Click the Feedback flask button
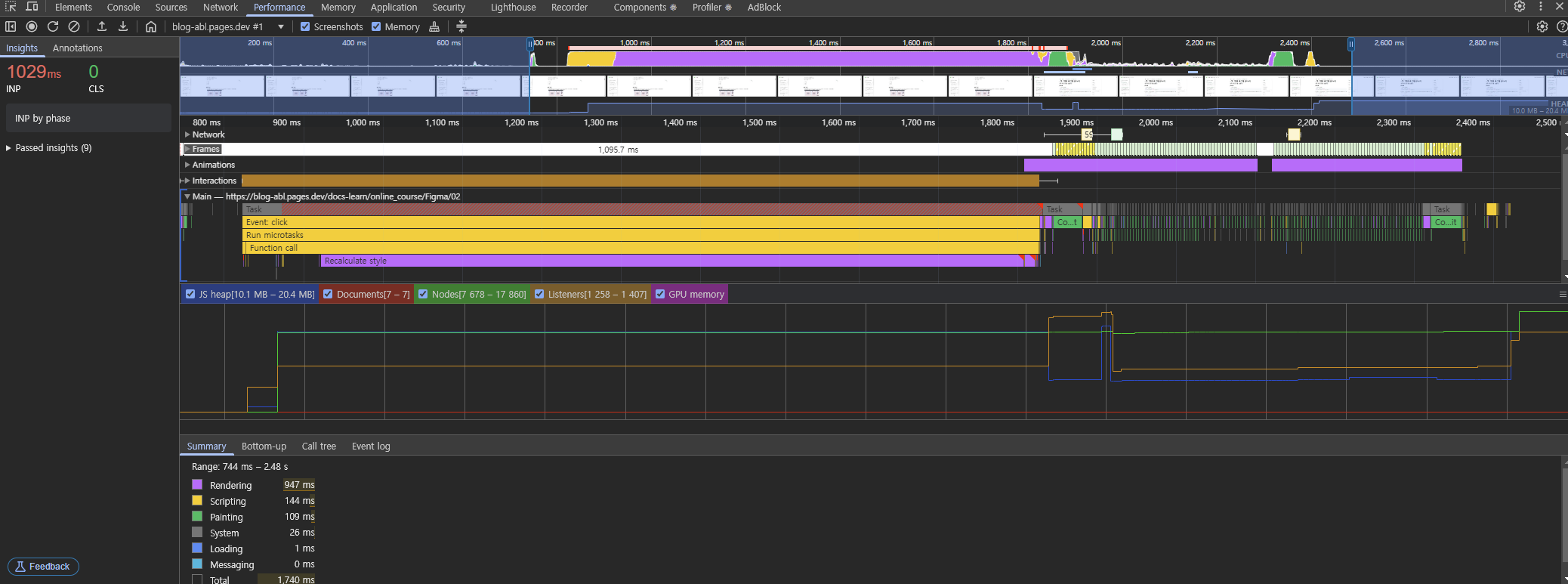 (43, 567)
